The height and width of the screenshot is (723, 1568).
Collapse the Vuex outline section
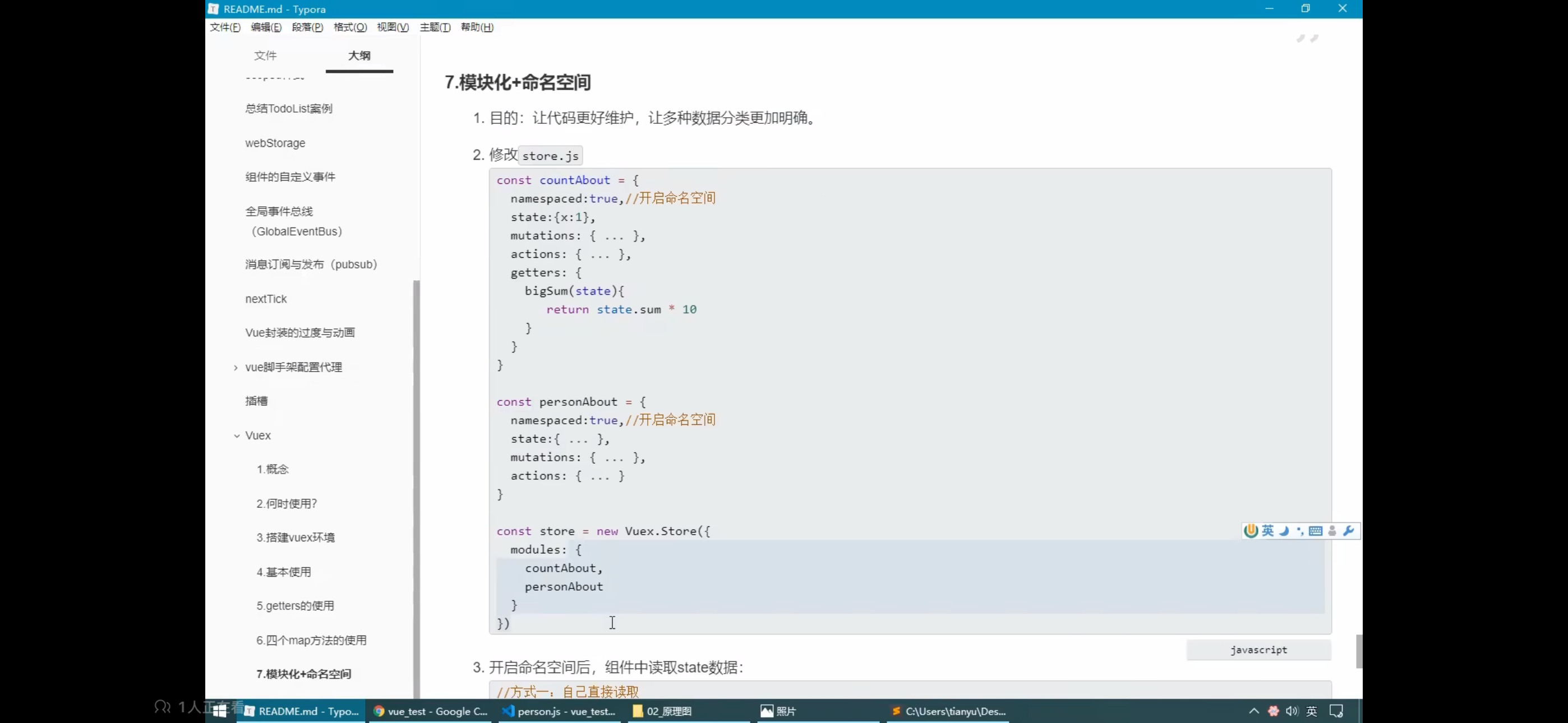tap(237, 435)
